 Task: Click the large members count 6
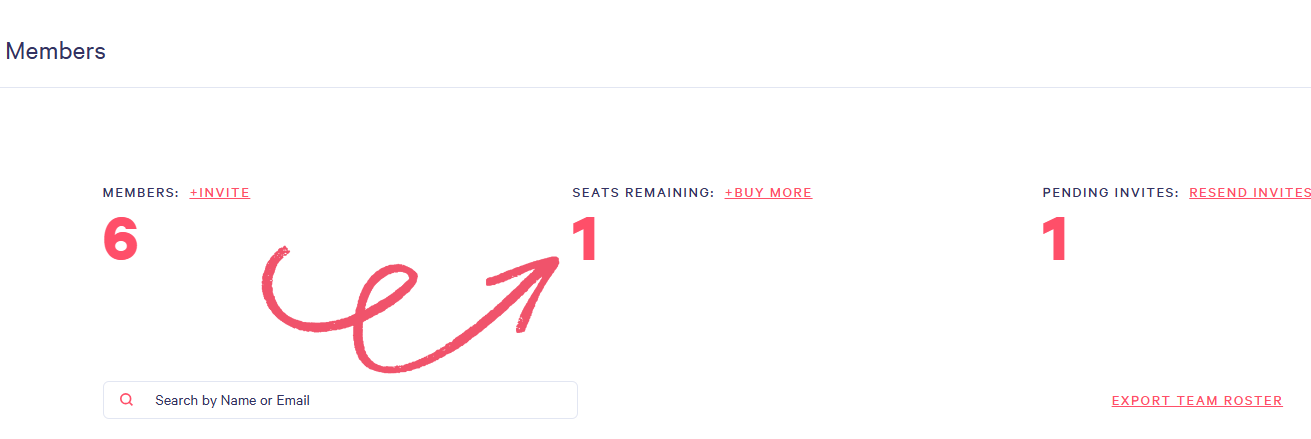click(x=120, y=241)
